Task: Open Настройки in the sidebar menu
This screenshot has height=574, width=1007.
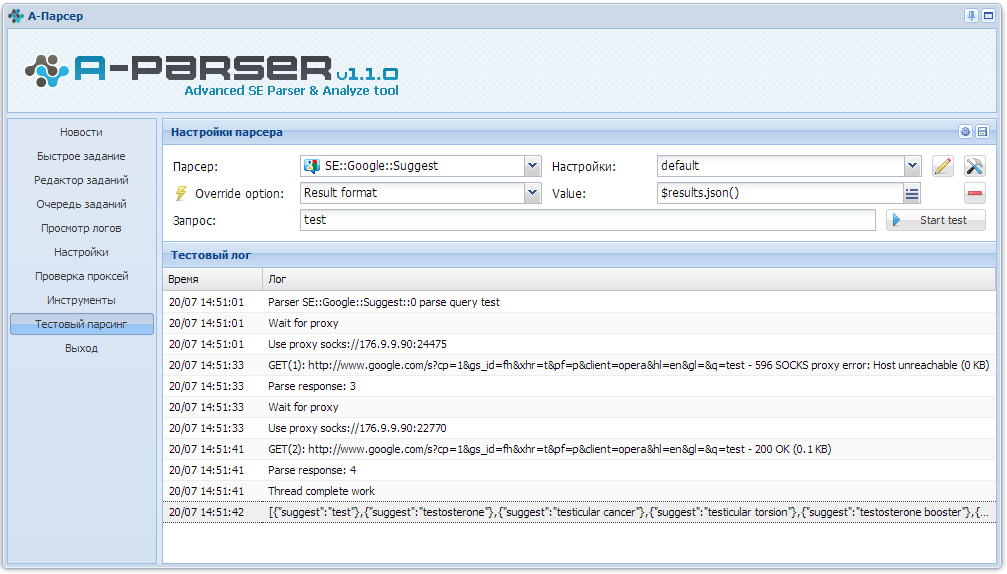Action: [82, 252]
